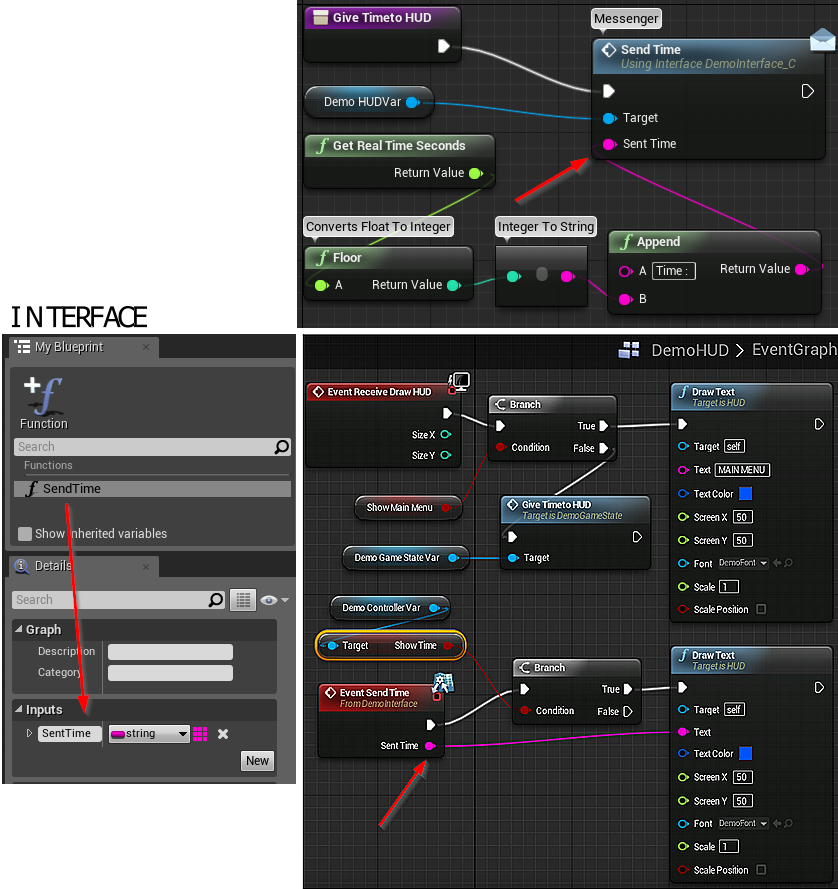
Task: Open the property visibility eye icon in Details
Action: point(271,600)
